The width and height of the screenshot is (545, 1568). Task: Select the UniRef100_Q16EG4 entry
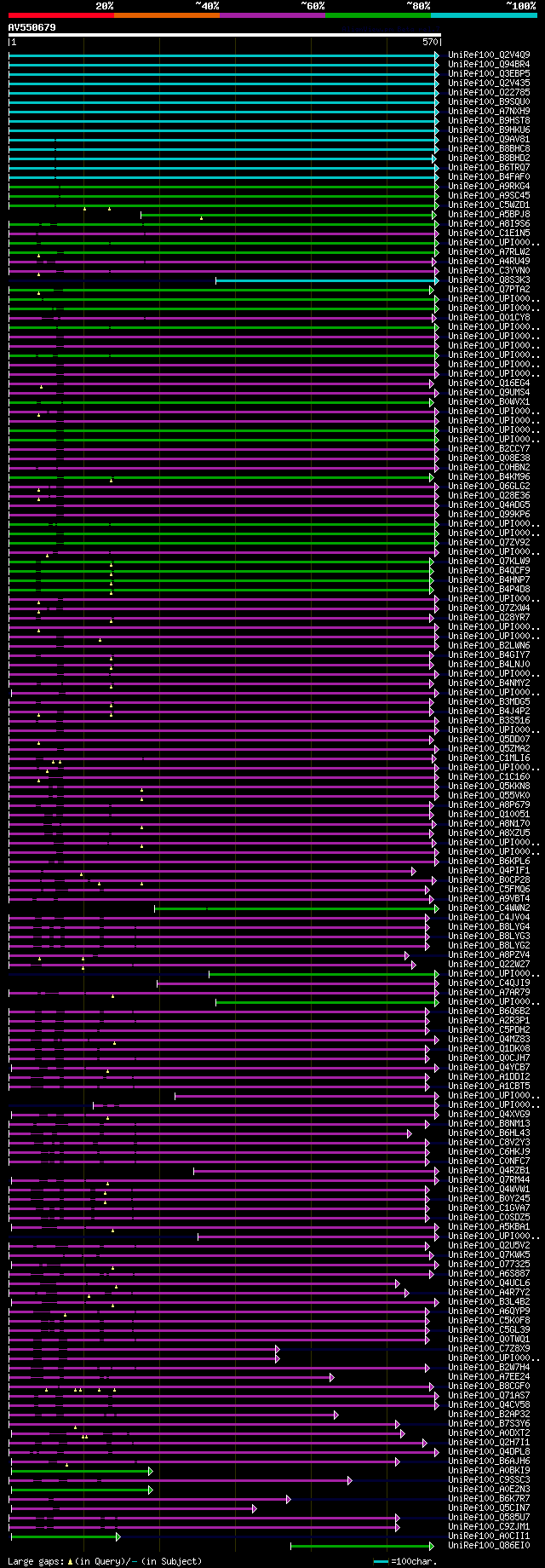tap(489, 383)
